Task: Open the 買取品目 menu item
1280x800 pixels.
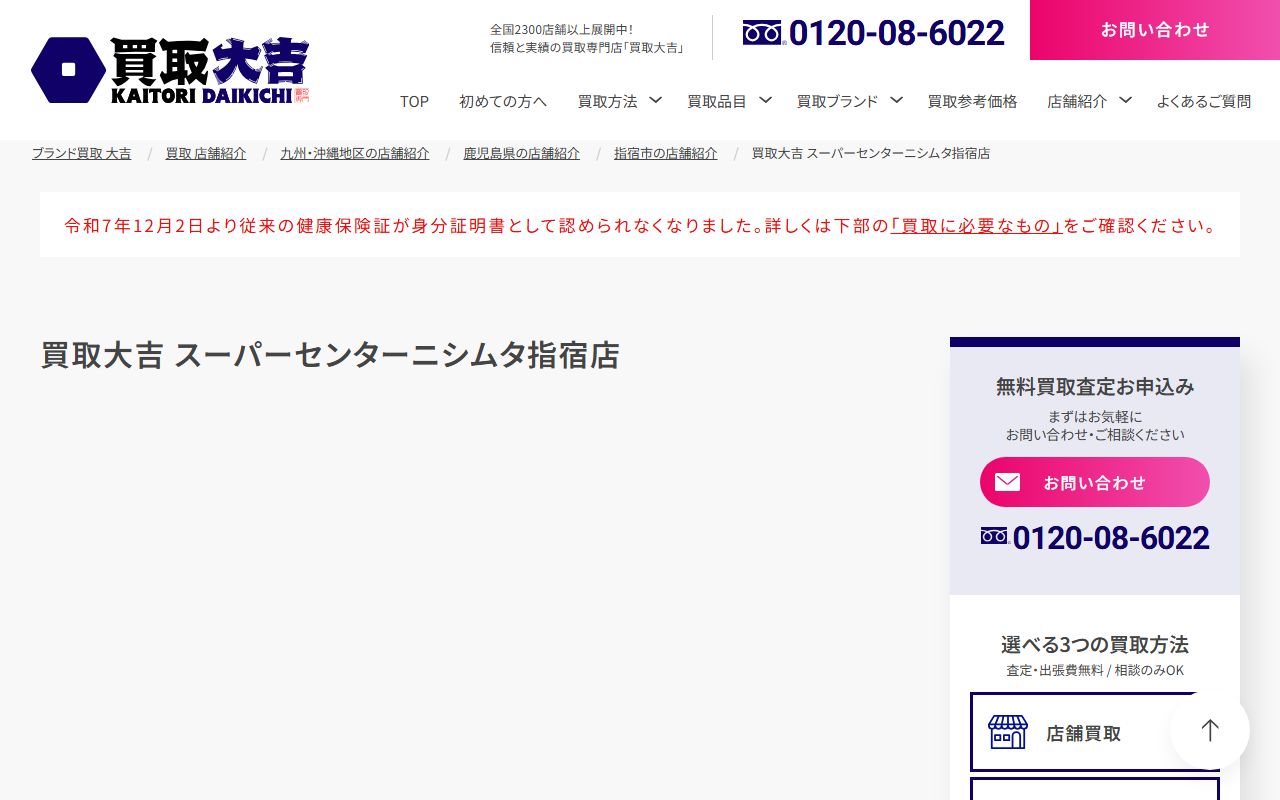Action: pyautogui.click(x=717, y=101)
